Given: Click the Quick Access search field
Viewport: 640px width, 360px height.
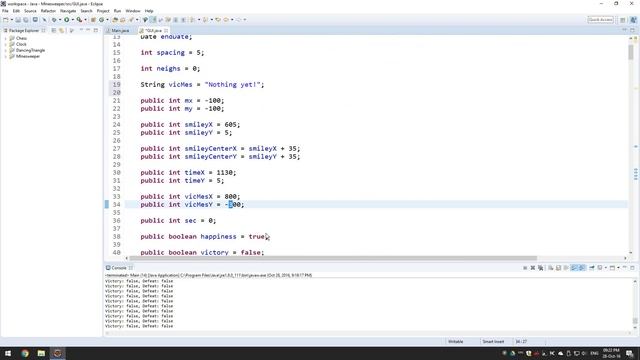Looking at the screenshot, I should click(x=600, y=20).
